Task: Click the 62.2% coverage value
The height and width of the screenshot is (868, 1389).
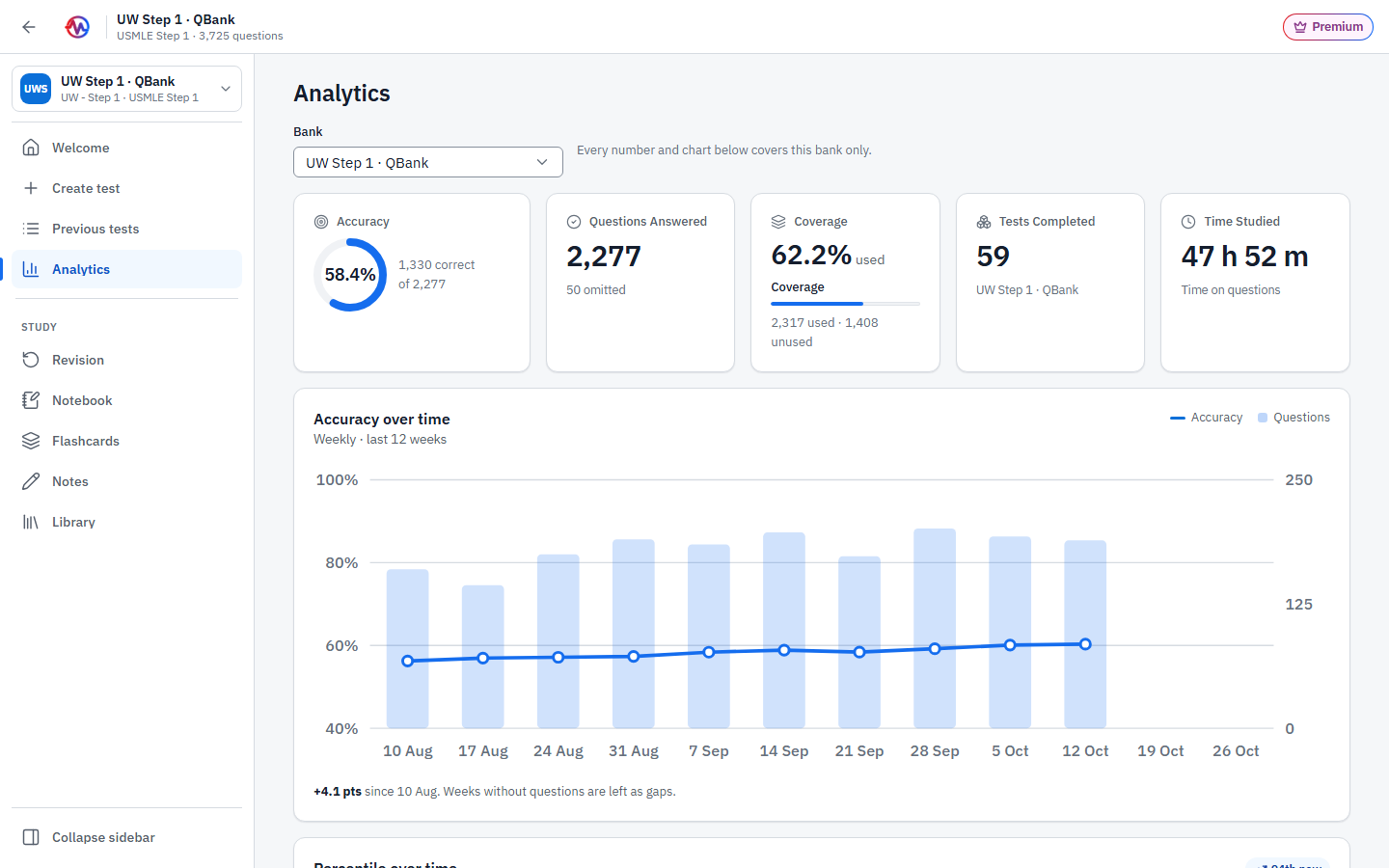Action: click(811, 256)
